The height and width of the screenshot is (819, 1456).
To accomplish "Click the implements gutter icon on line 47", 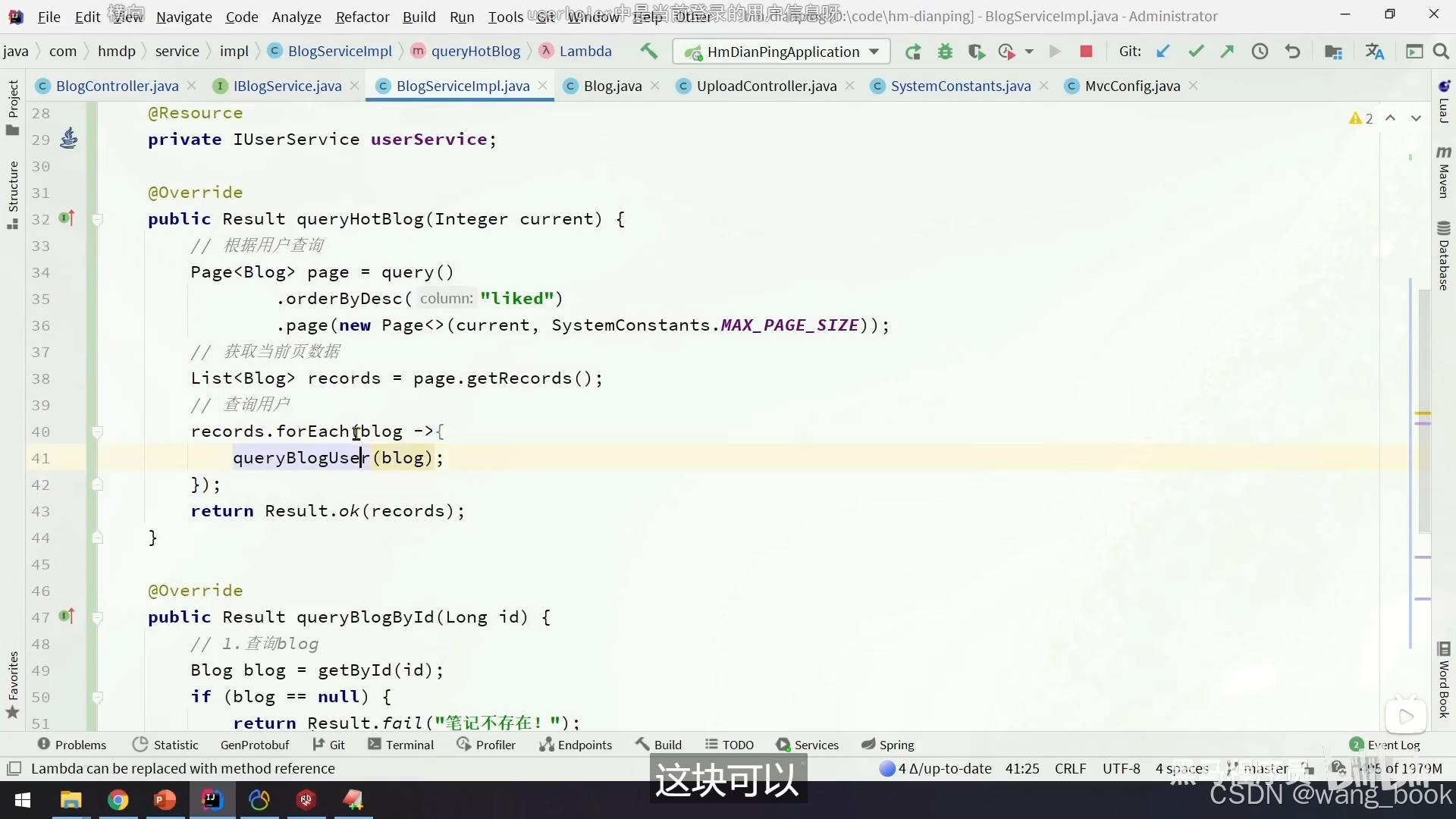I will pos(67,616).
